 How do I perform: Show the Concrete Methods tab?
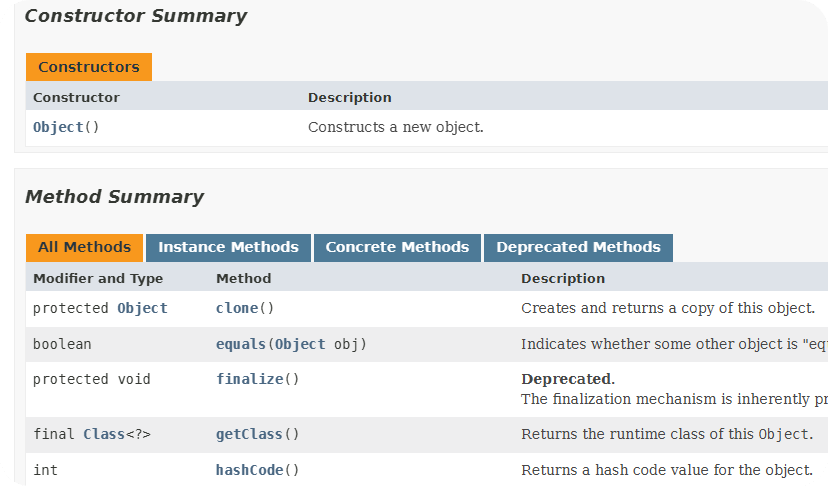click(397, 247)
